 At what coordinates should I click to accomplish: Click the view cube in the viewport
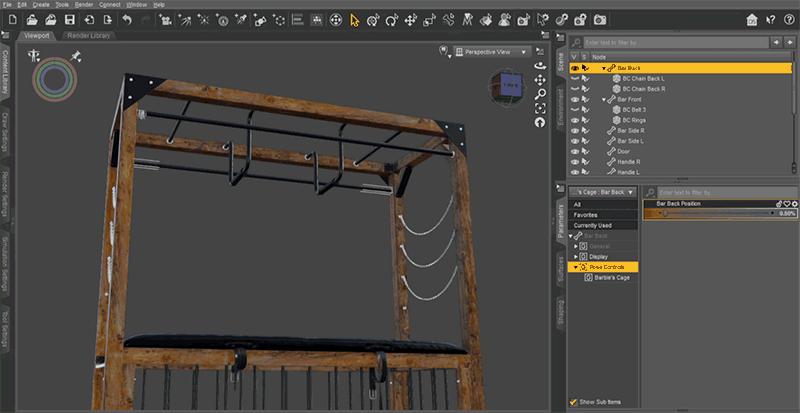(x=507, y=87)
